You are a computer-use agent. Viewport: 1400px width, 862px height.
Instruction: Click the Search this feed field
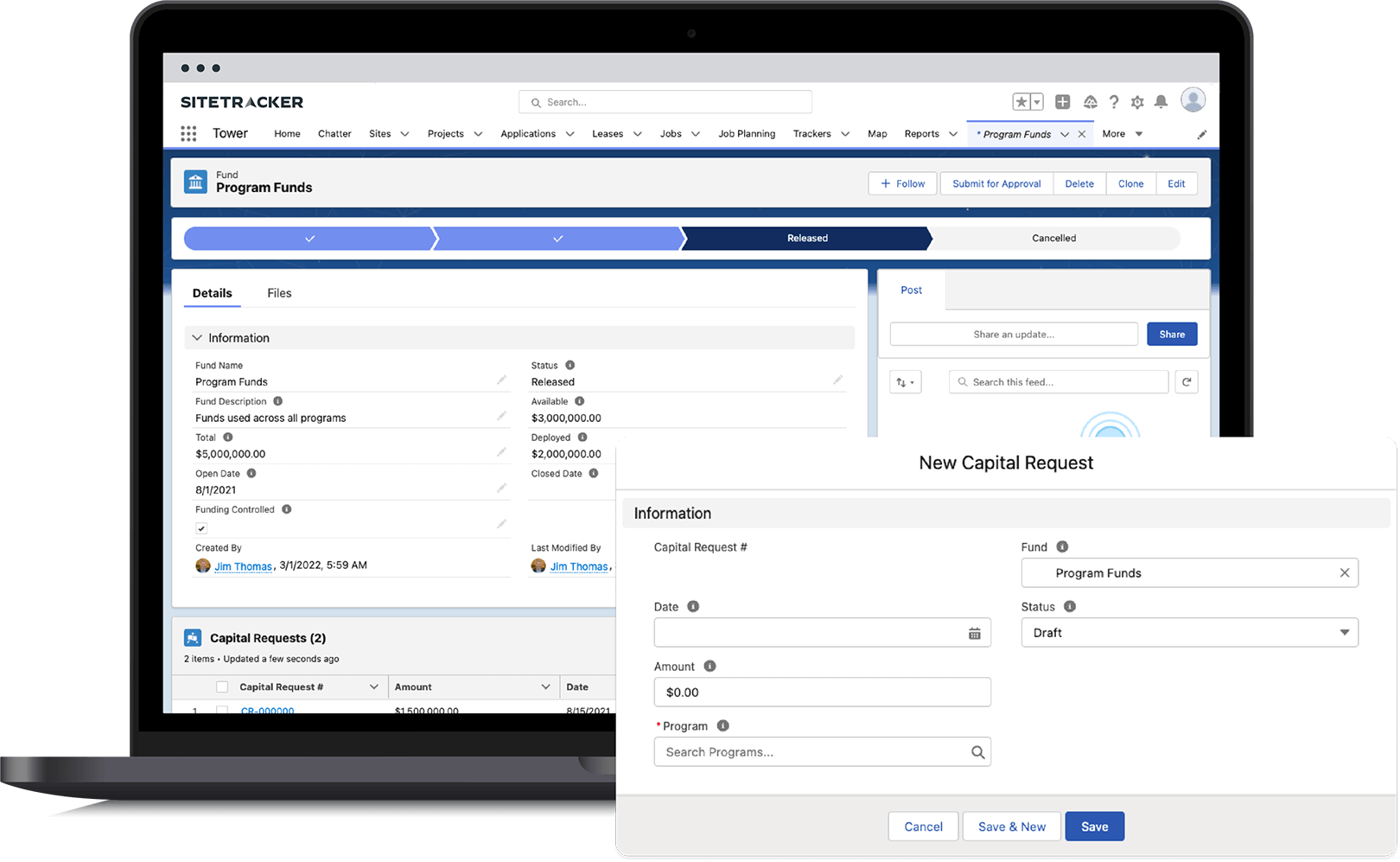pyautogui.click(x=1058, y=381)
